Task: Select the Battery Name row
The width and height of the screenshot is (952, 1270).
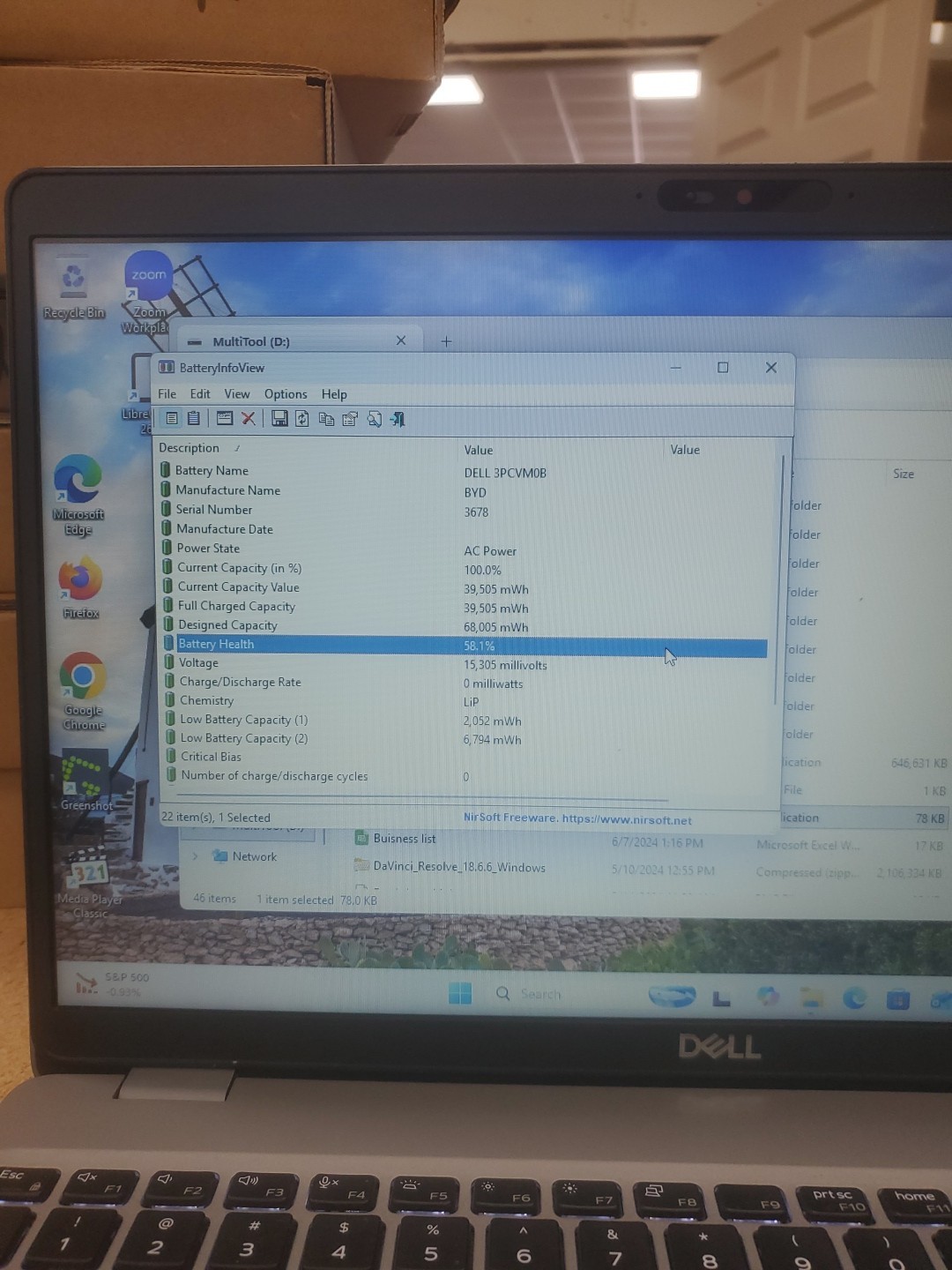Action: coord(464,472)
